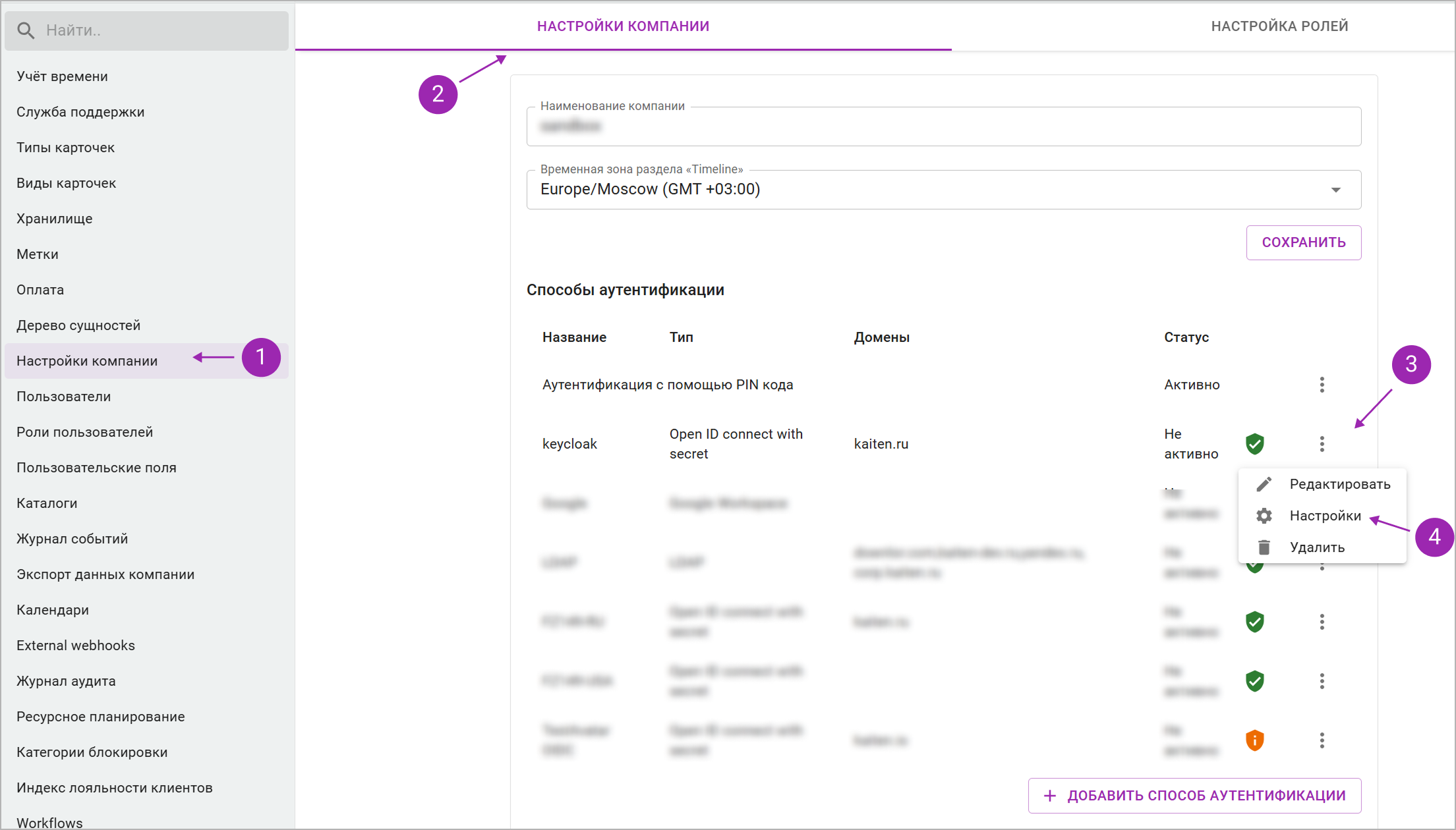Click the orange warning shield icon
Image resolution: width=1456 pixels, height=830 pixels.
pyautogui.click(x=1255, y=740)
